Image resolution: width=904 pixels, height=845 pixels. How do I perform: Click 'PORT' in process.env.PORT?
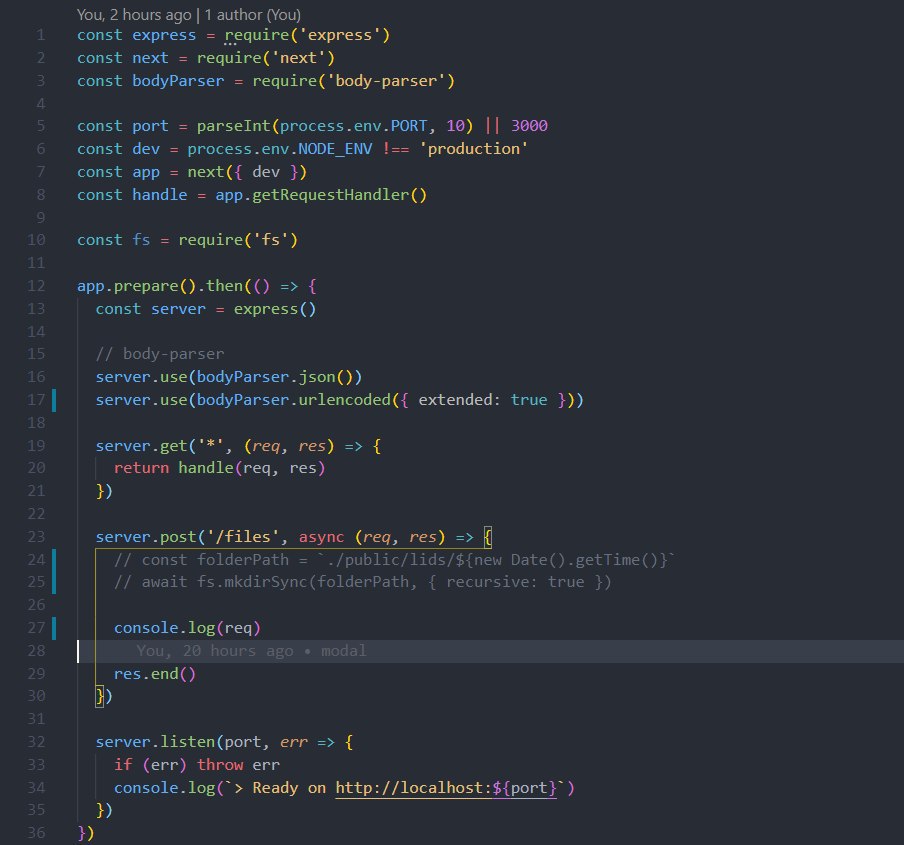[409, 126]
